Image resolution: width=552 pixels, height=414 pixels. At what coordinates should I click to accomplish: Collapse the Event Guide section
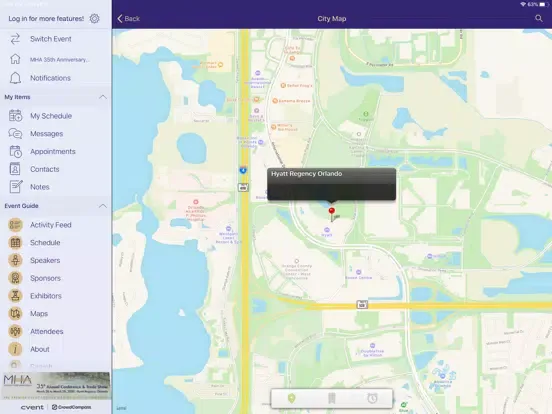[102, 206]
